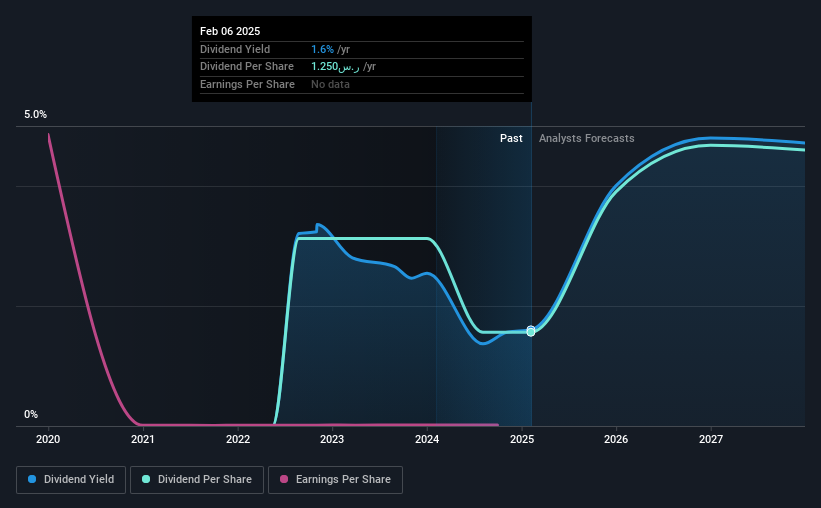Select the 2025 x-axis label
This screenshot has width=821, height=508.
point(522,439)
